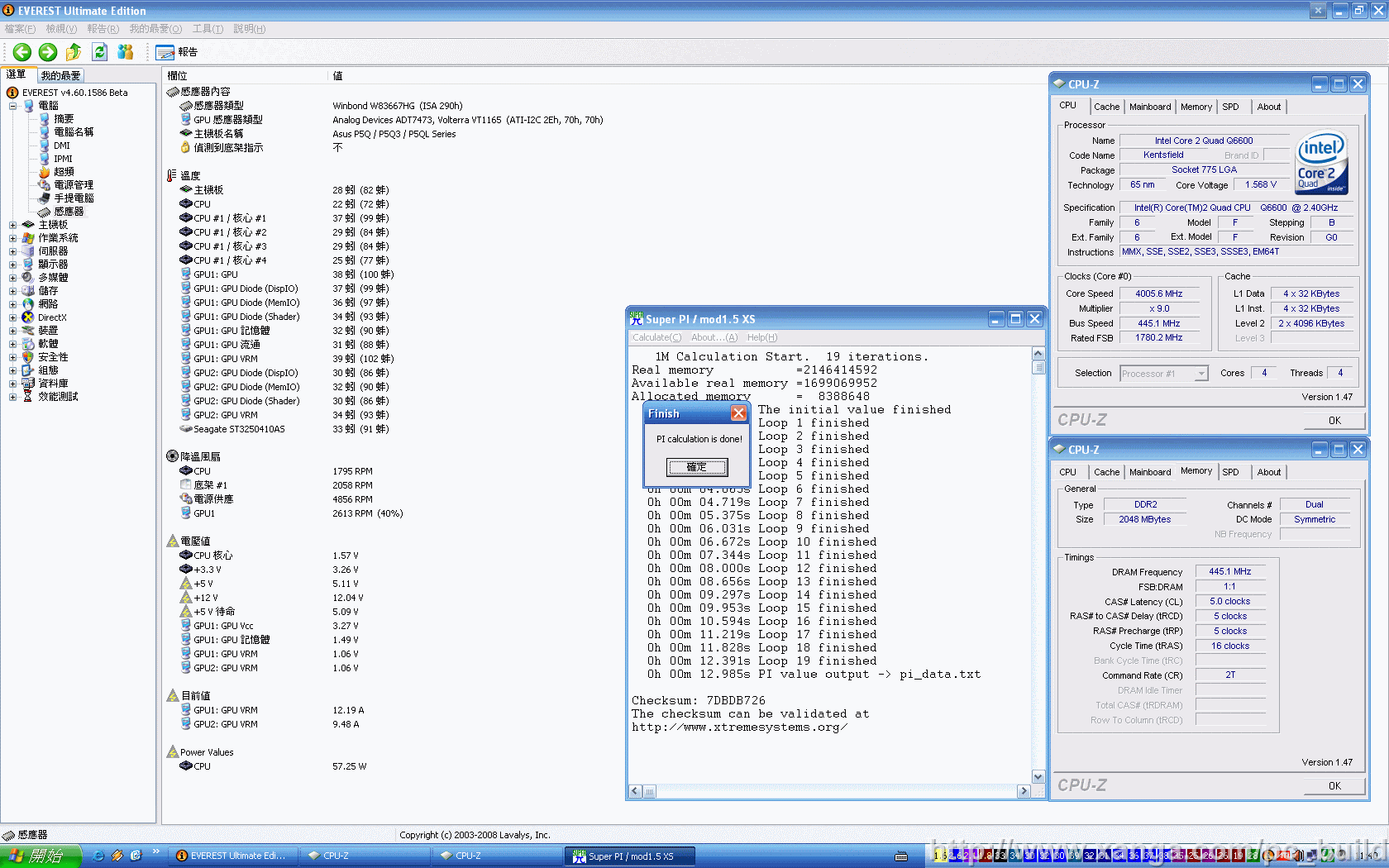Expand the 主機板 motherboard tree node

pyautogui.click(x=12, y=225)
